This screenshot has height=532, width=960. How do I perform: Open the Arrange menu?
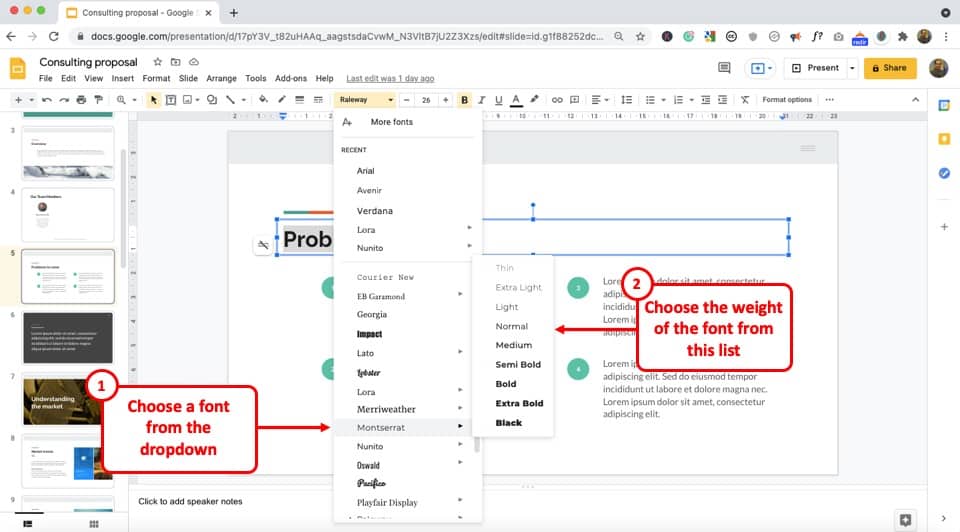coord(221,78)
